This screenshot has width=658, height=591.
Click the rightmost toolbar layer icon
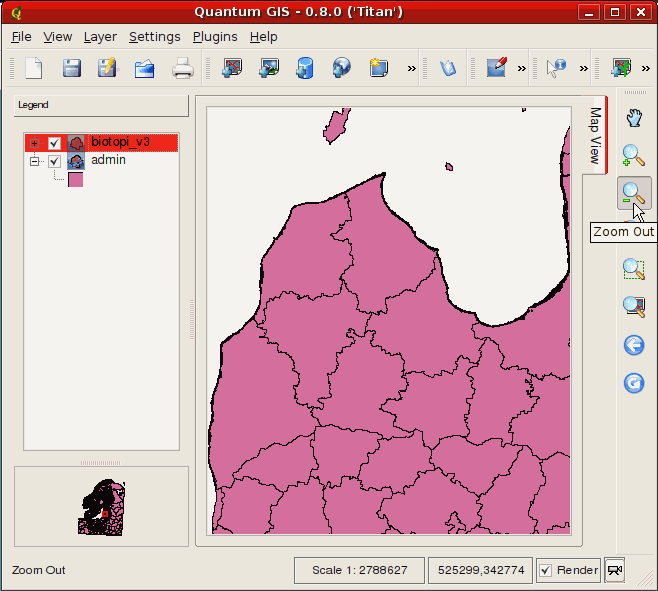tap(621, 68)
